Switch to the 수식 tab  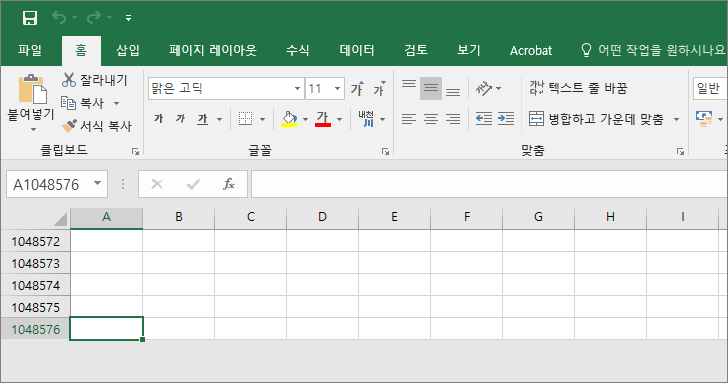pos(298,50)
